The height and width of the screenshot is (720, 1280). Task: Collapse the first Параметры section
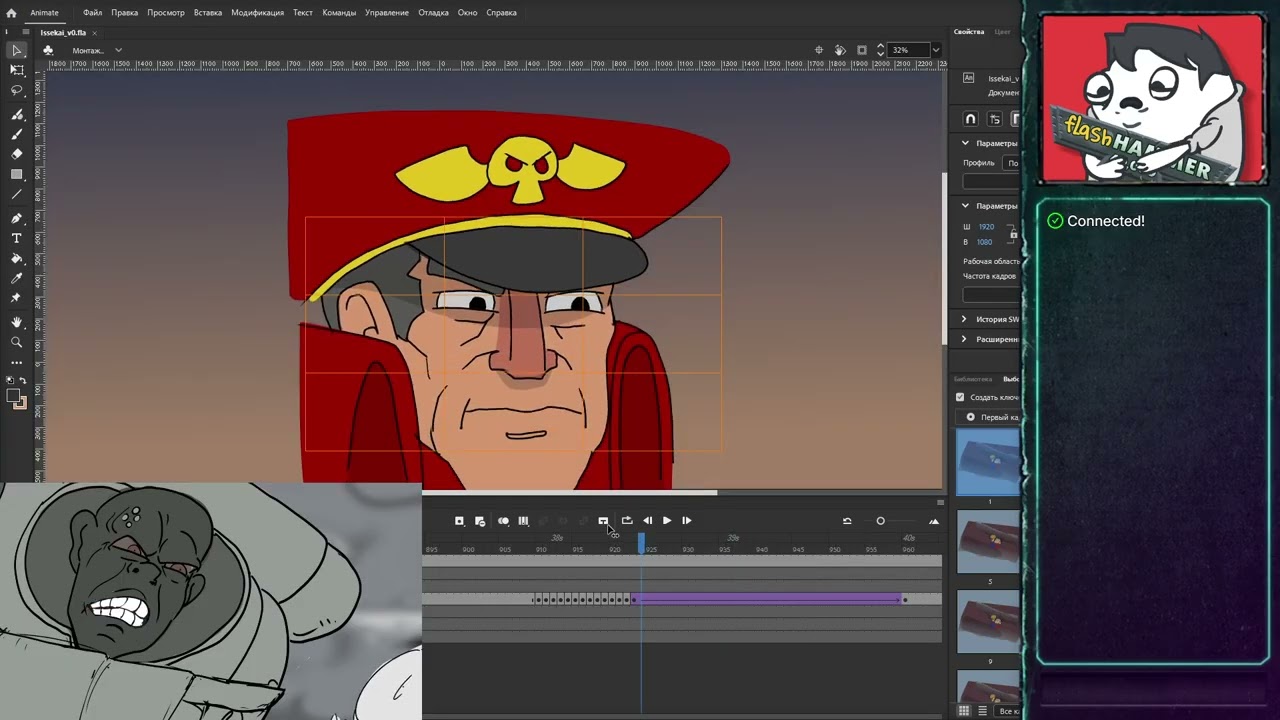click(x=966, y=143)
